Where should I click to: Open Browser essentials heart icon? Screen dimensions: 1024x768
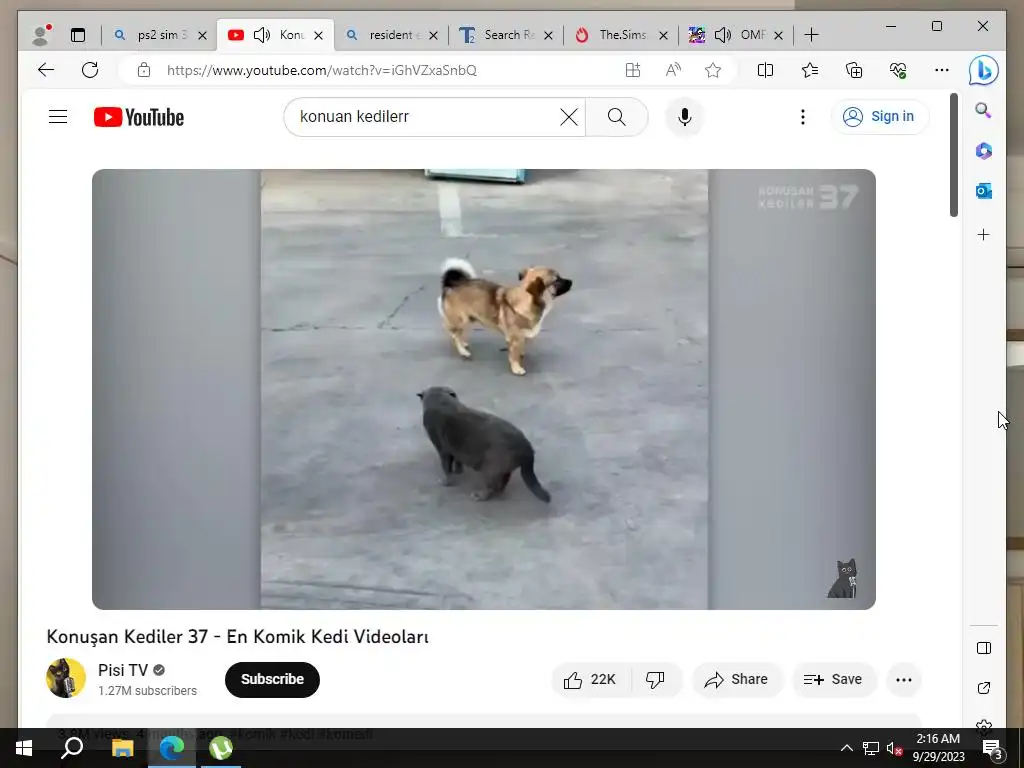tap(898, 70)
